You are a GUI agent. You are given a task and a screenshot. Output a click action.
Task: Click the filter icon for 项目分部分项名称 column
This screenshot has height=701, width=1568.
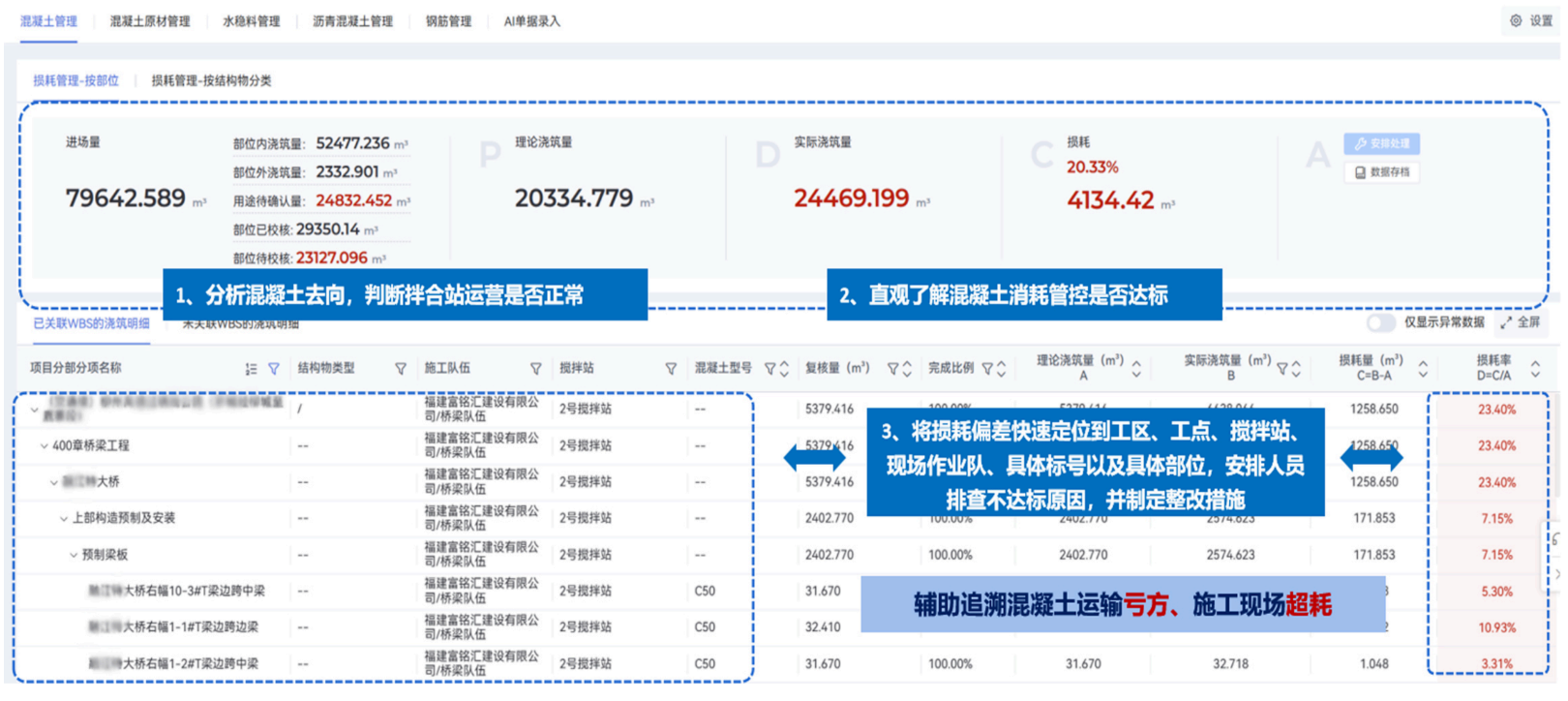274,369
